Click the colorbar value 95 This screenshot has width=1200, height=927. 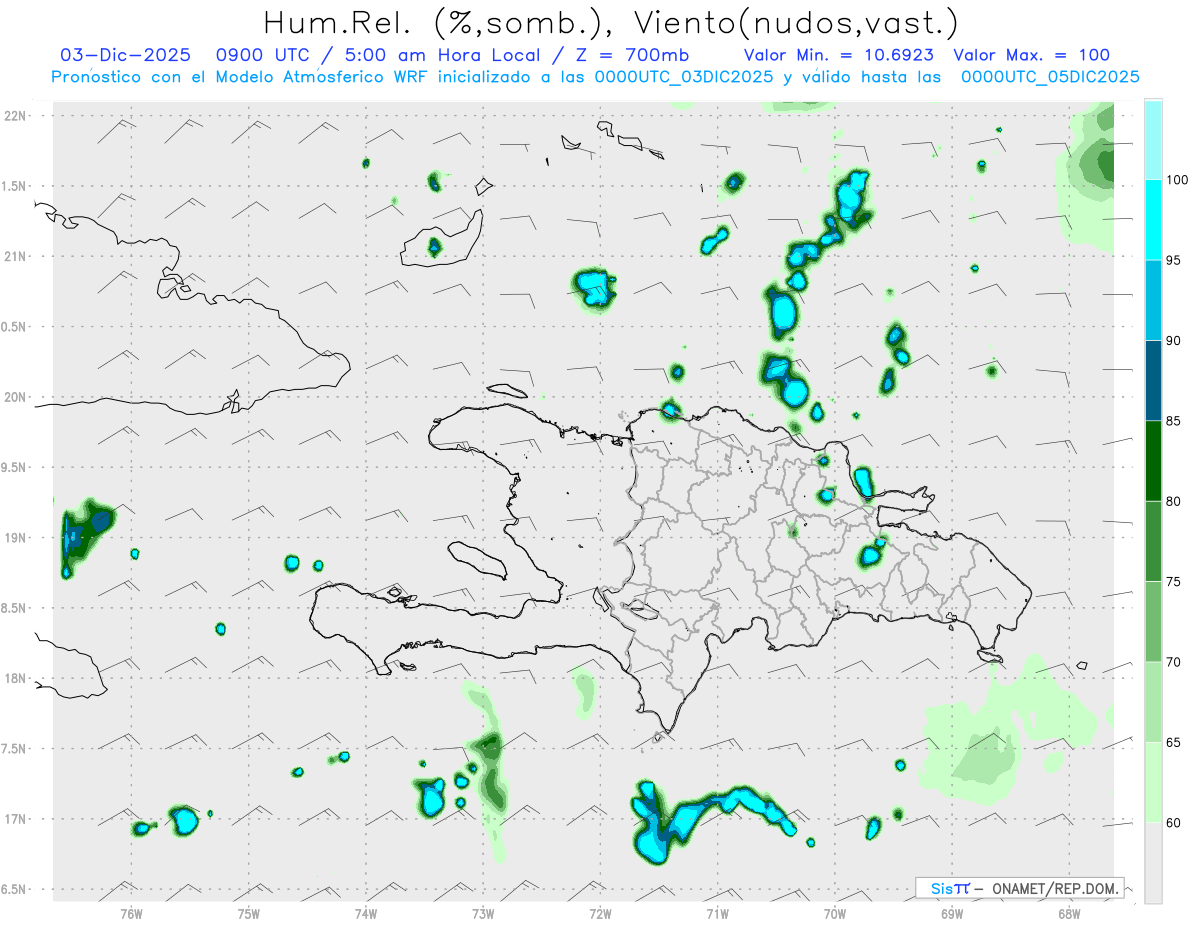tap(1174, 260)
